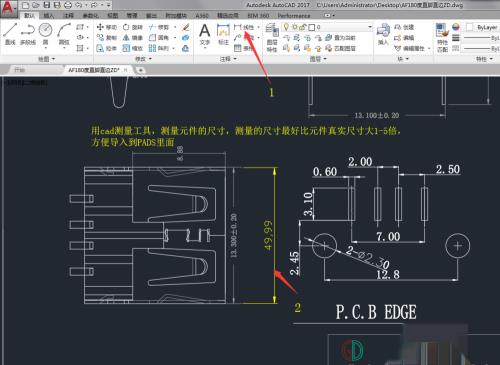The width and height of the screenshot is (500, 365).
Task: Open the quick access customize dropdown
Action: click(109, 5)
